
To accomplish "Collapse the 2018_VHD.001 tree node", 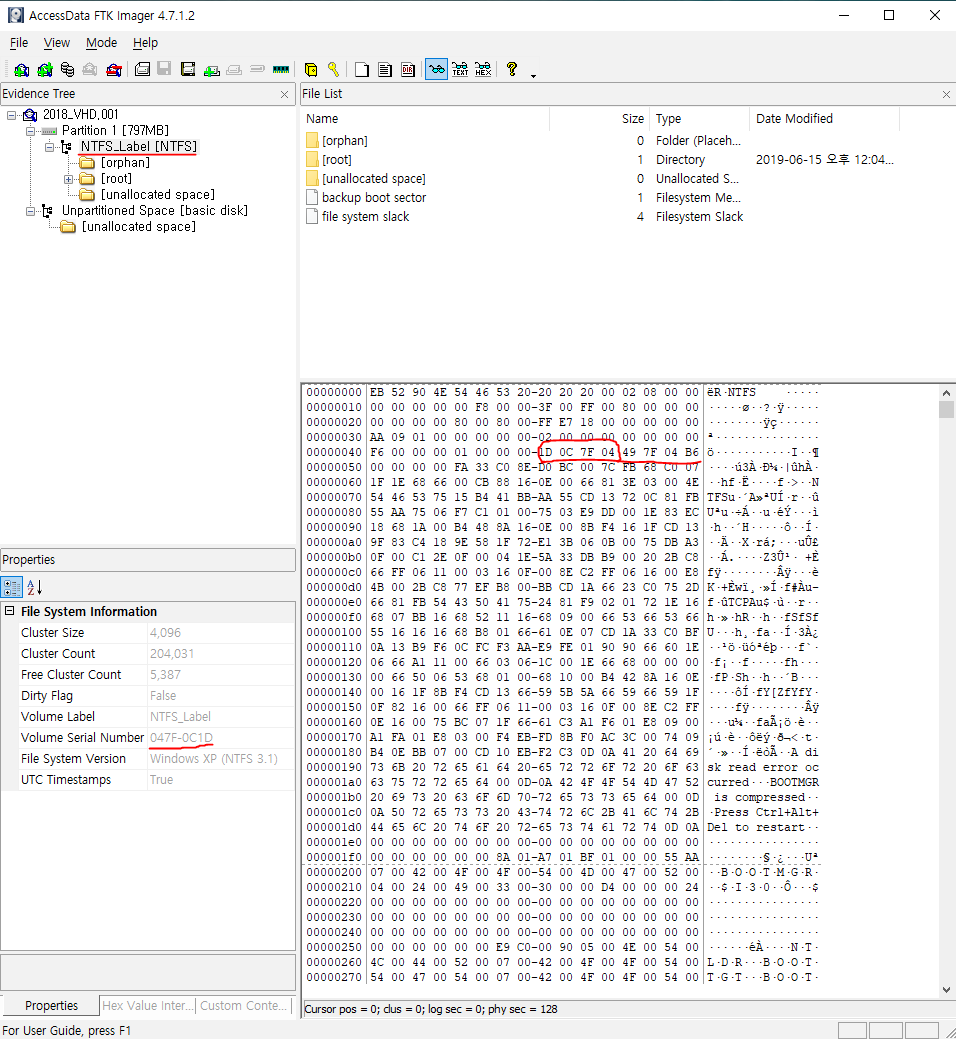I will tap(11, 115).
